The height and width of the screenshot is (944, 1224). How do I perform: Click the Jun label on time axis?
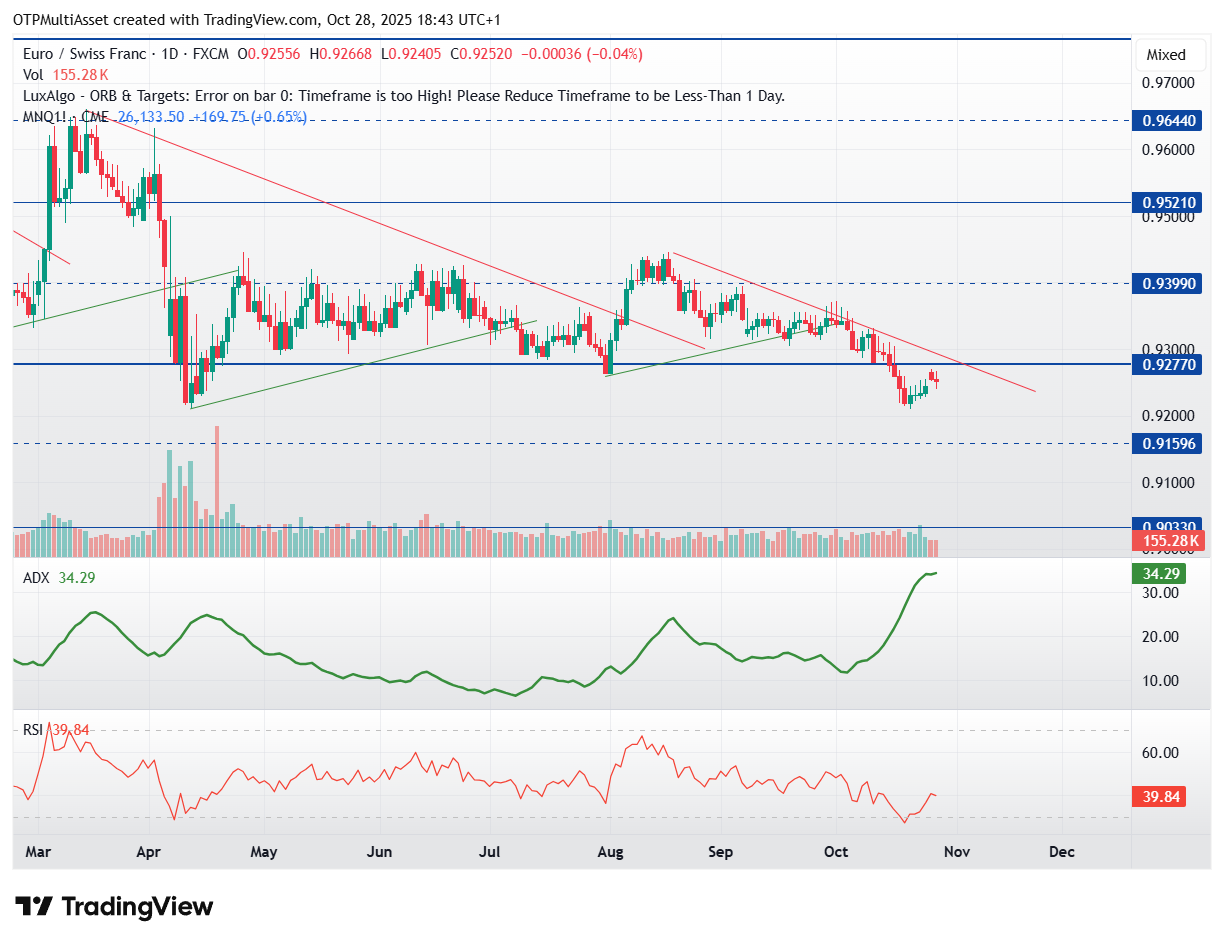tap(379, 852)
